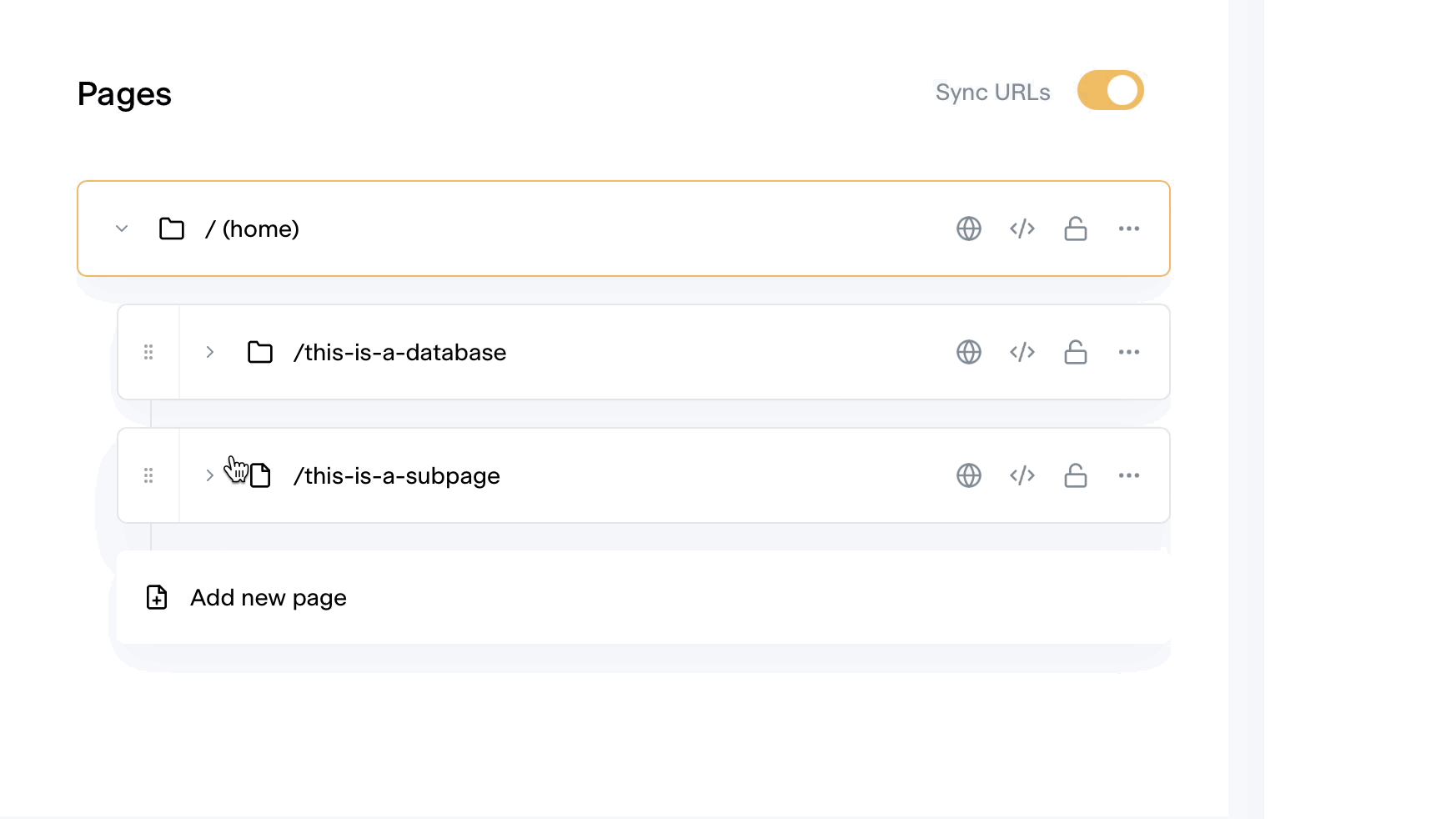Open the three-dot menu for / (home)
This screenshot has width=1456, height=819.
pos(1129,229)
